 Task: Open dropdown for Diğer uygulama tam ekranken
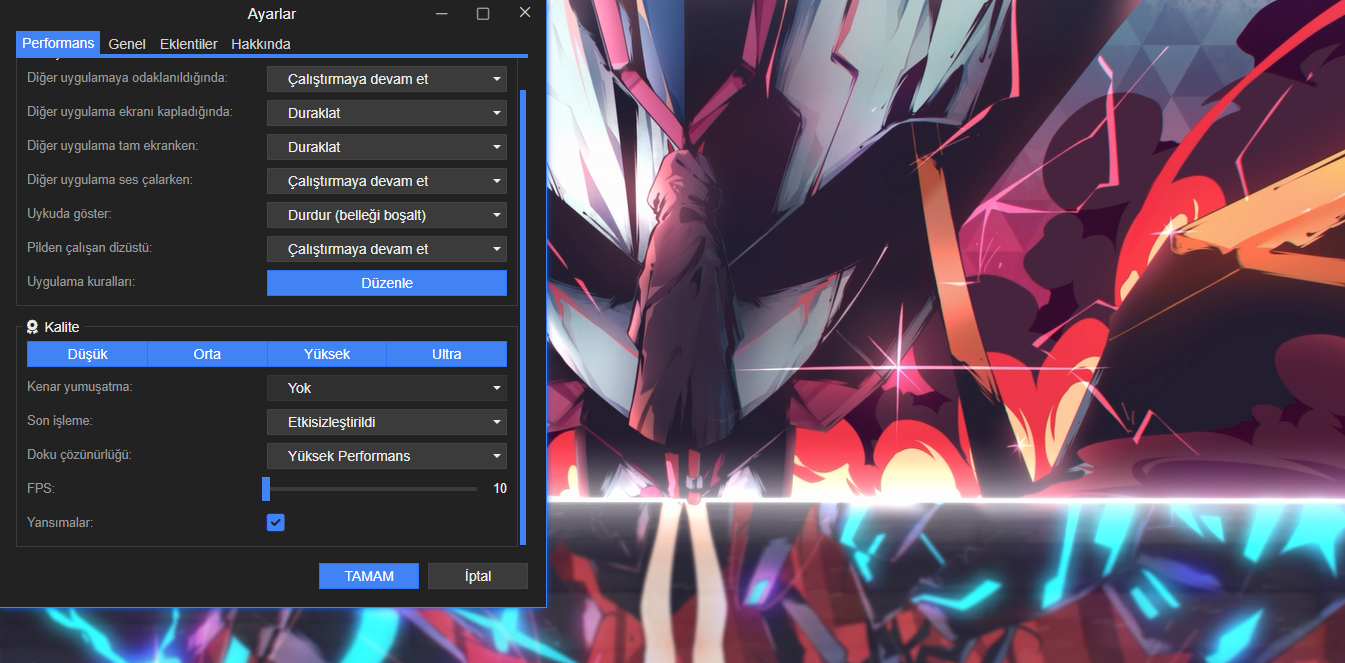[387, 147]
